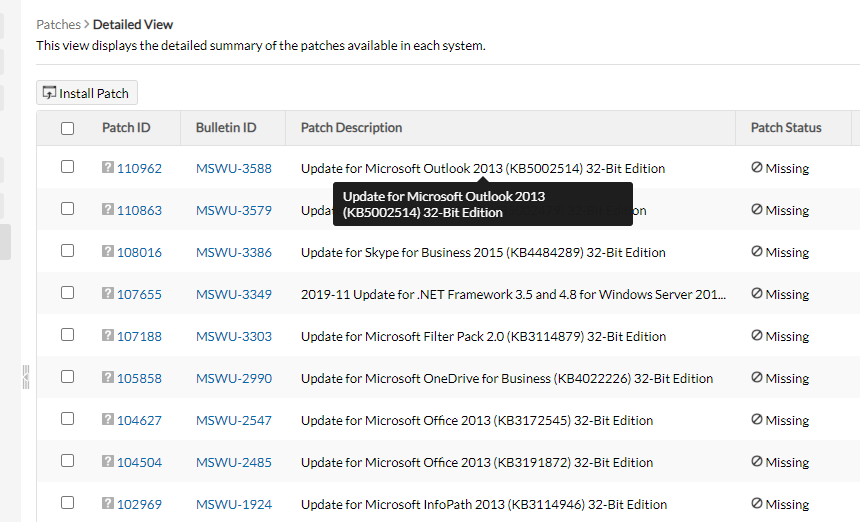Toggle the select-all checkbox in table header

click(x=67, y=128)
